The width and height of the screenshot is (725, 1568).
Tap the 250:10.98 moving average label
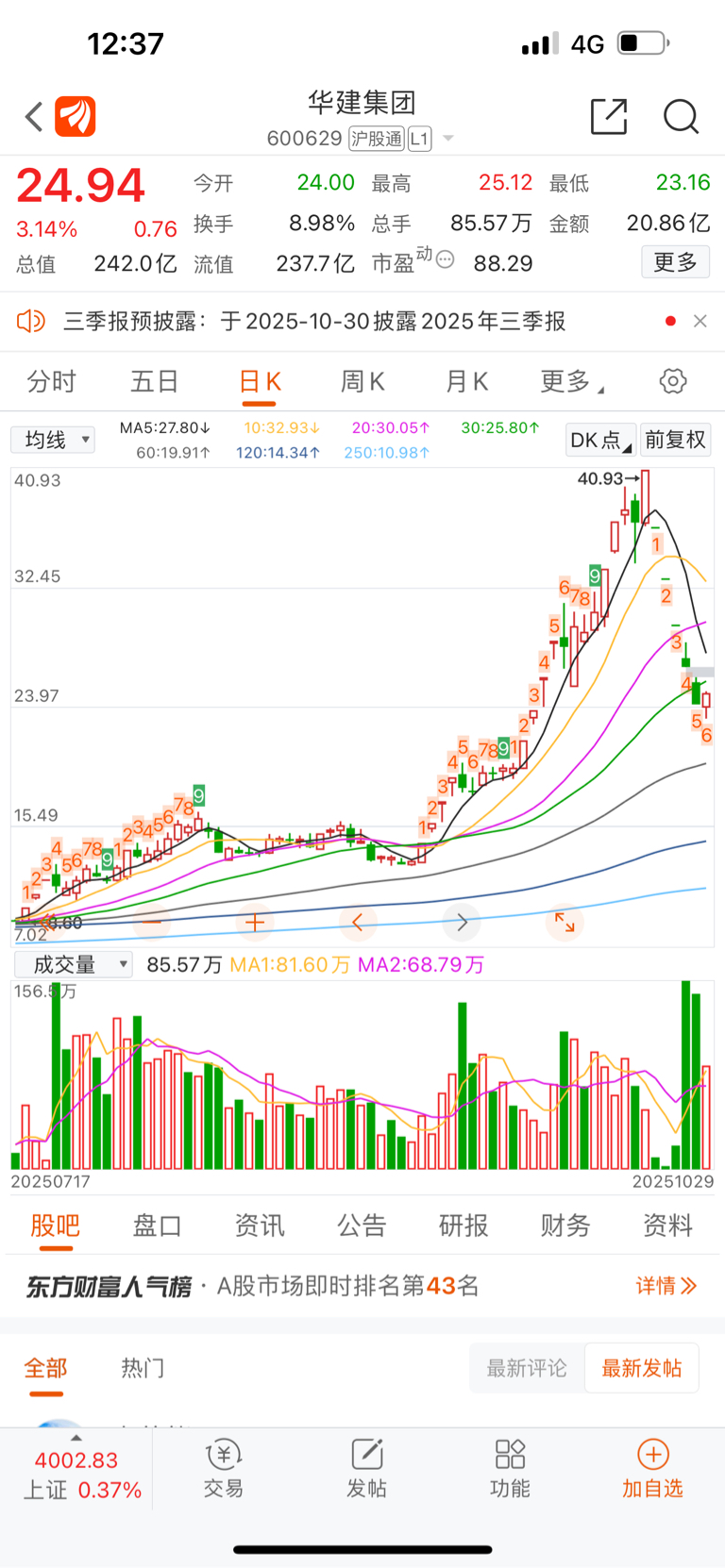click(x=386, y=452)
